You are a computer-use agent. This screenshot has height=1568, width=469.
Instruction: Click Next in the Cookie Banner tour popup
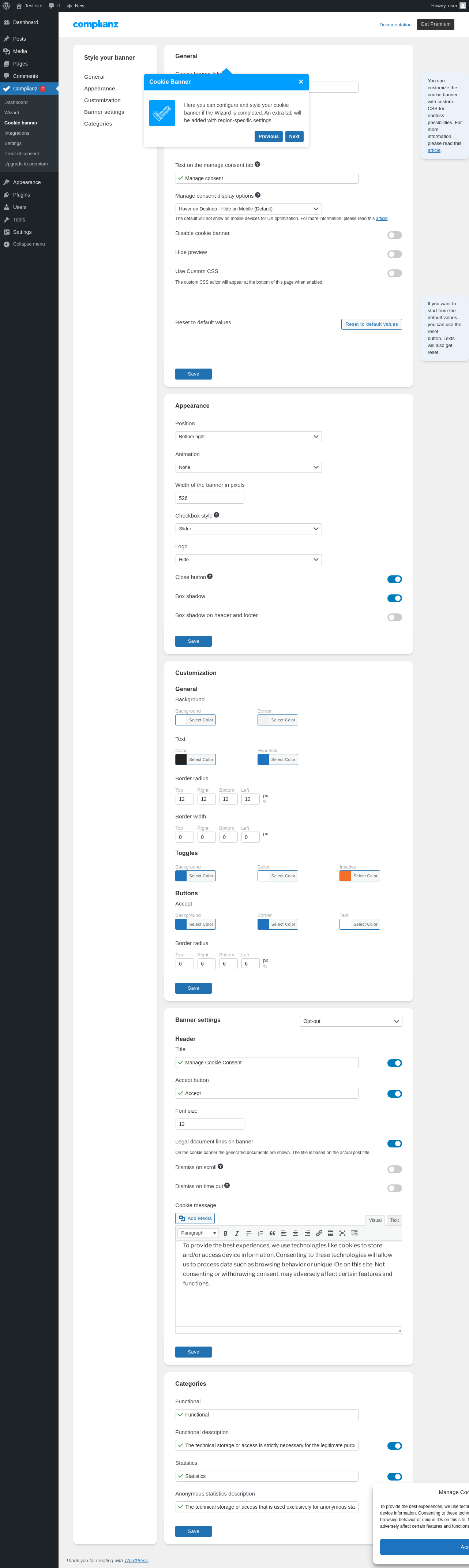(294, 137)
